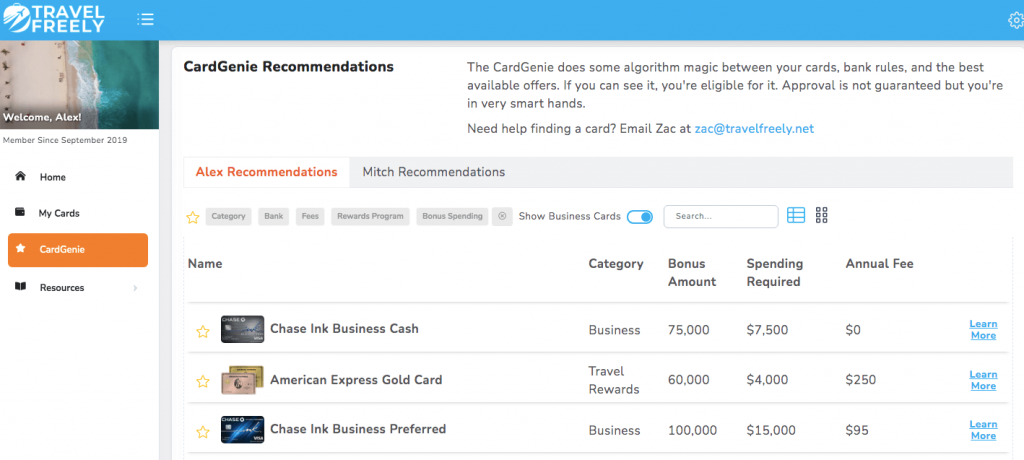Screen dimensions: 1024x460
Task: Go to My Cards in sidebar
Action: coord(58,213)
